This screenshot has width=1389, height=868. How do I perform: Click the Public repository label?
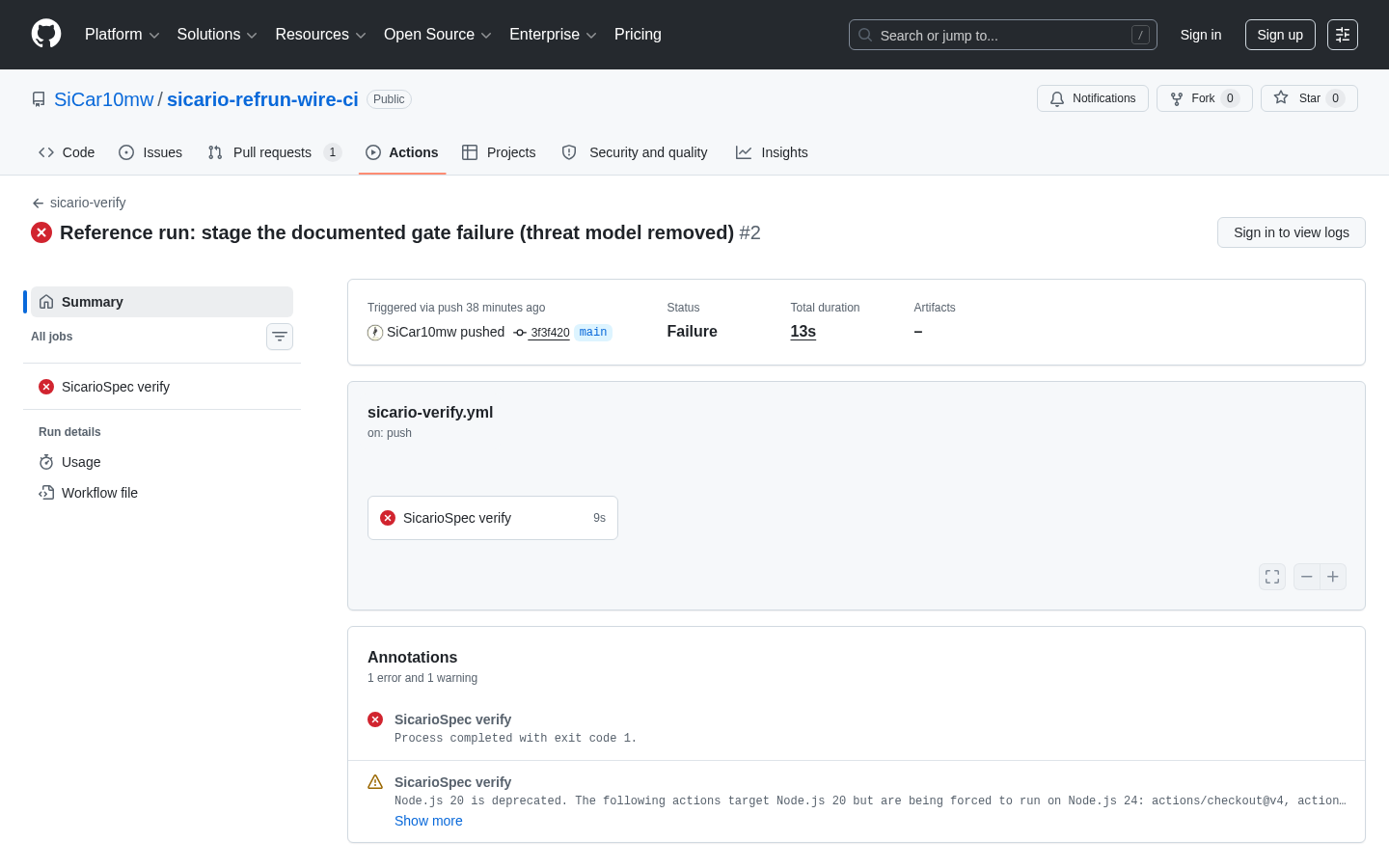tap(389, 99)
